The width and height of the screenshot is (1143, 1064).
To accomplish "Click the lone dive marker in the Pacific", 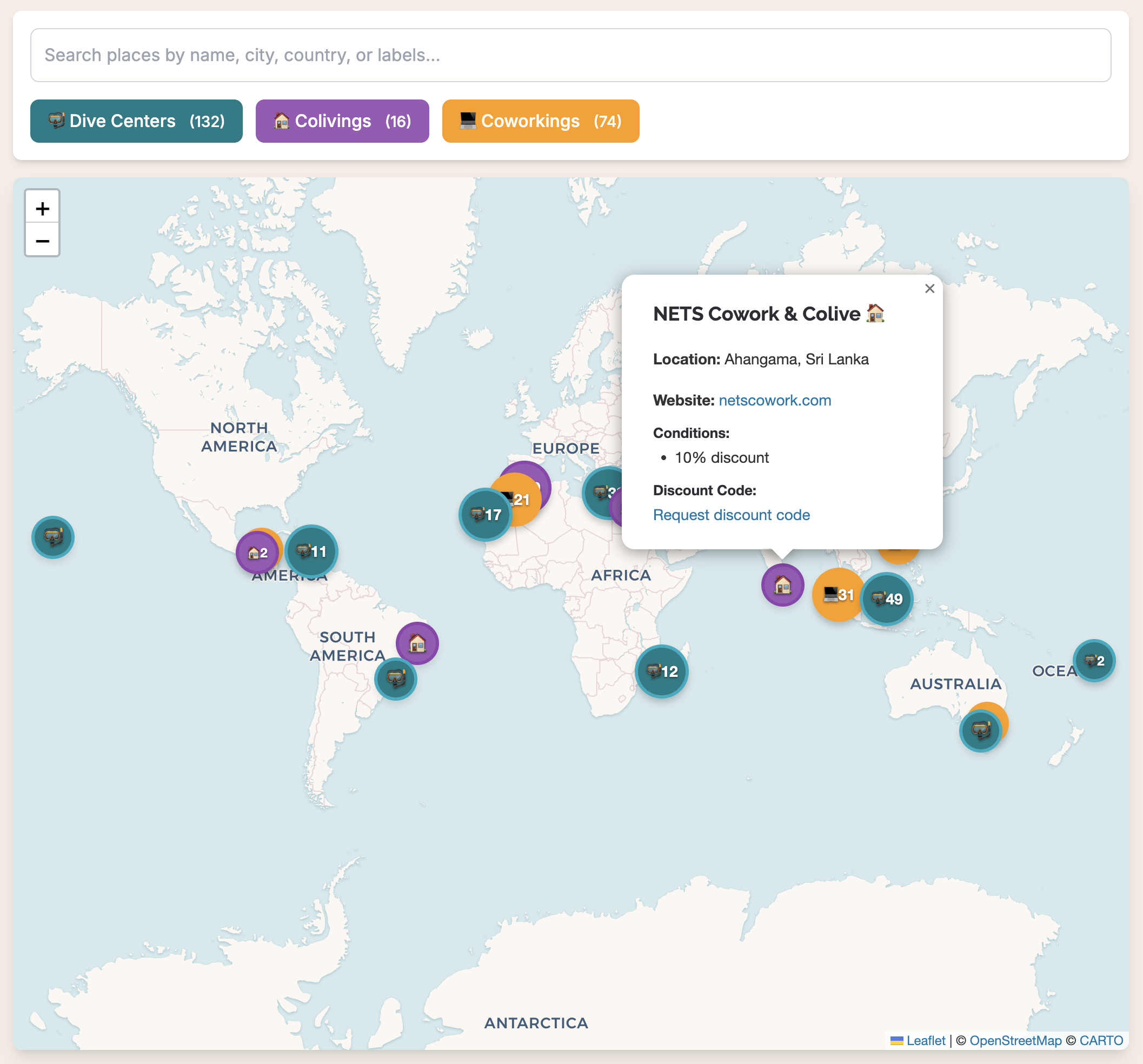I will 53,537.
